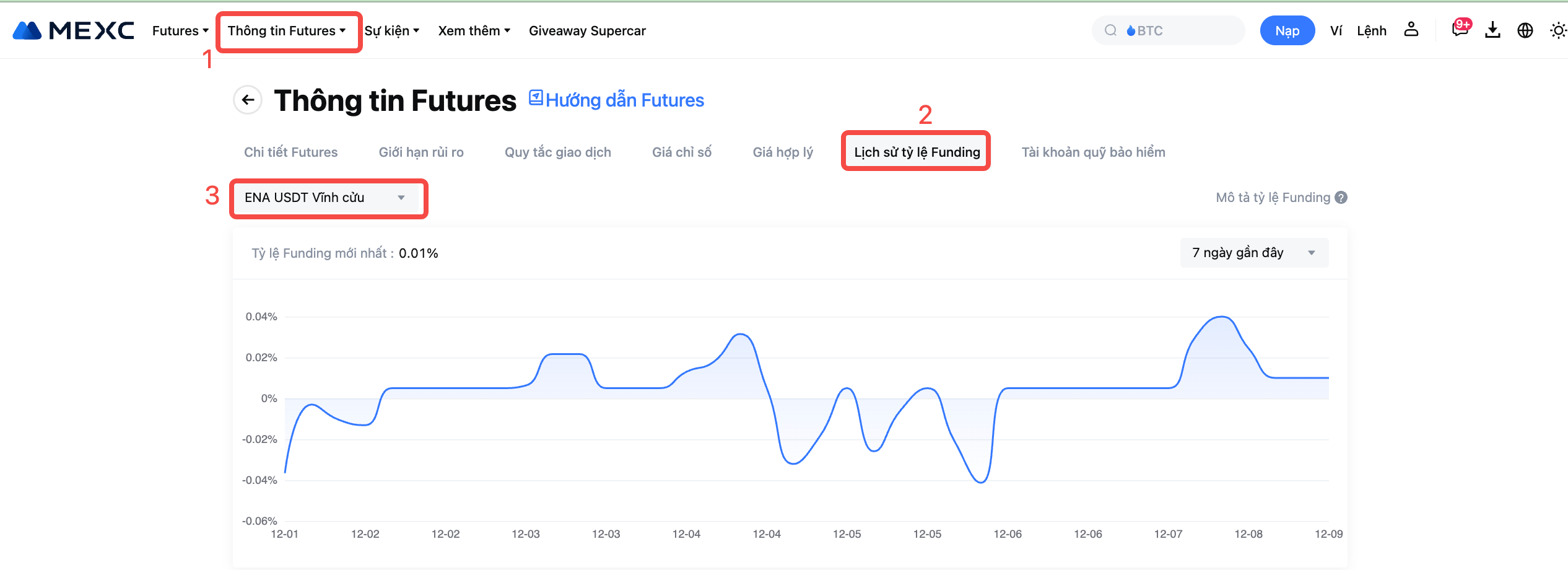
Task: Expand the 7 ngày gần đây dropdown
Action: tap(1253, 253)
